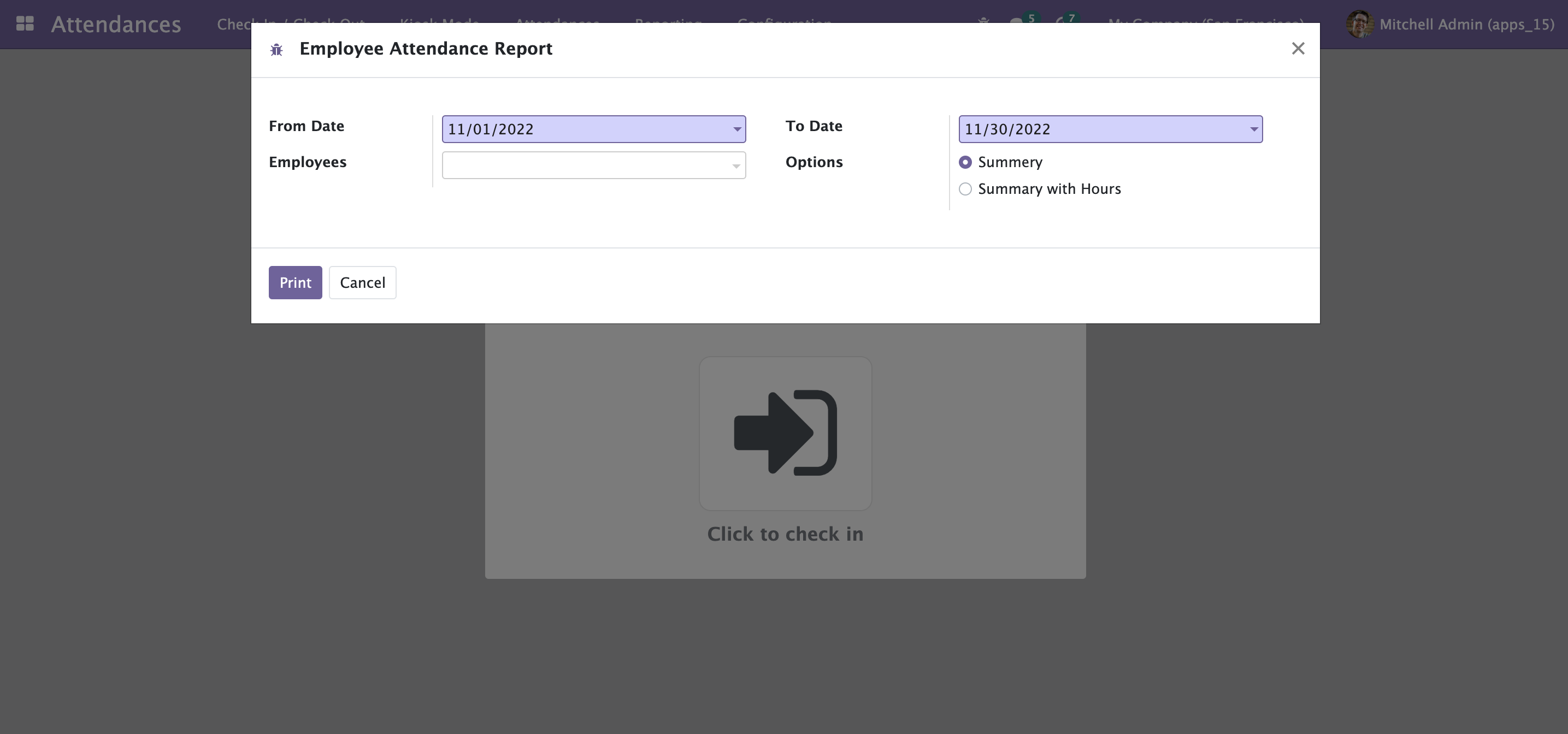Select the Summery radio option
This screenshot has height=734, width=1568.
click(x=965, y=162)
